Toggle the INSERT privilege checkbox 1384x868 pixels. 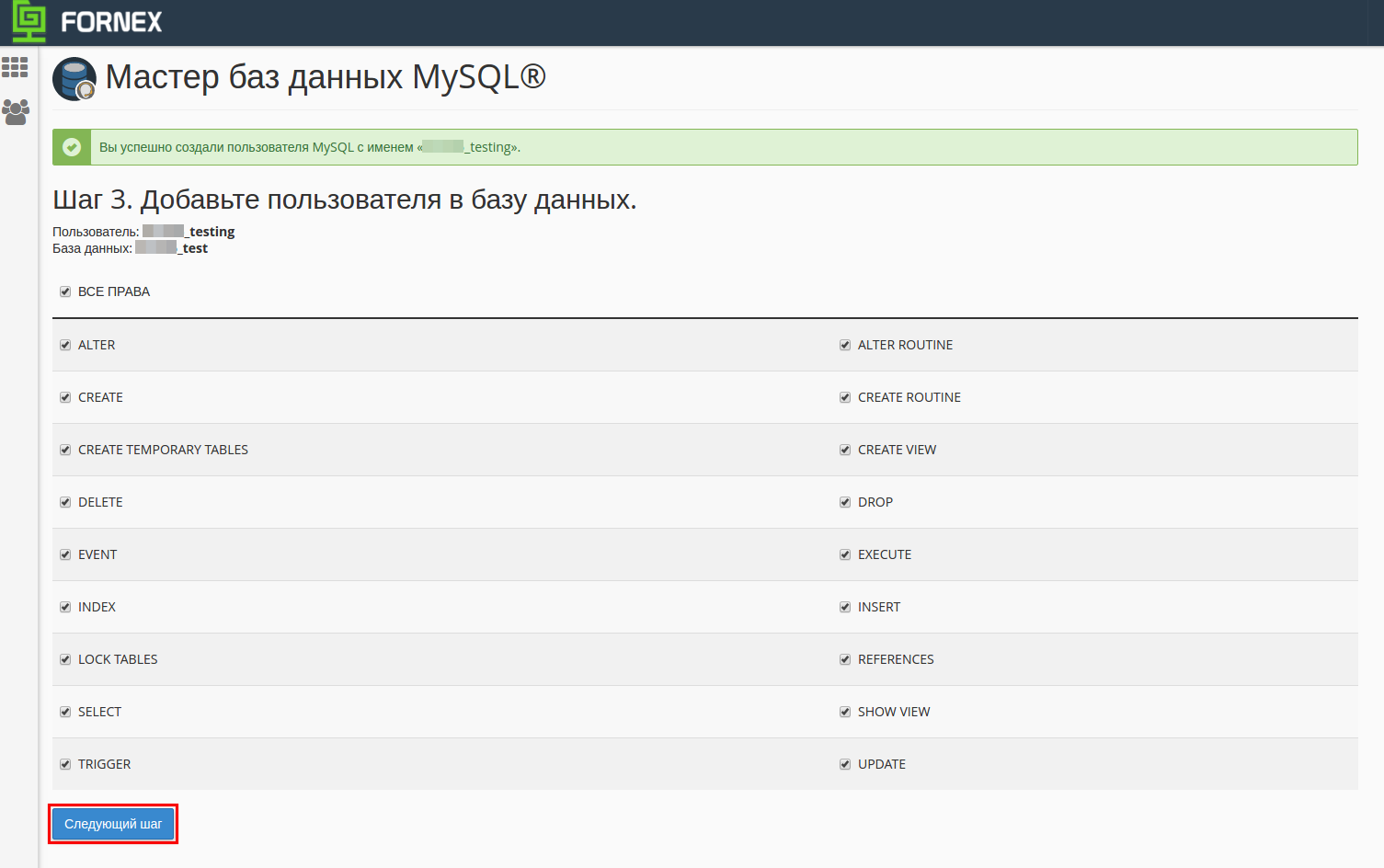click(x=845, y=607)
